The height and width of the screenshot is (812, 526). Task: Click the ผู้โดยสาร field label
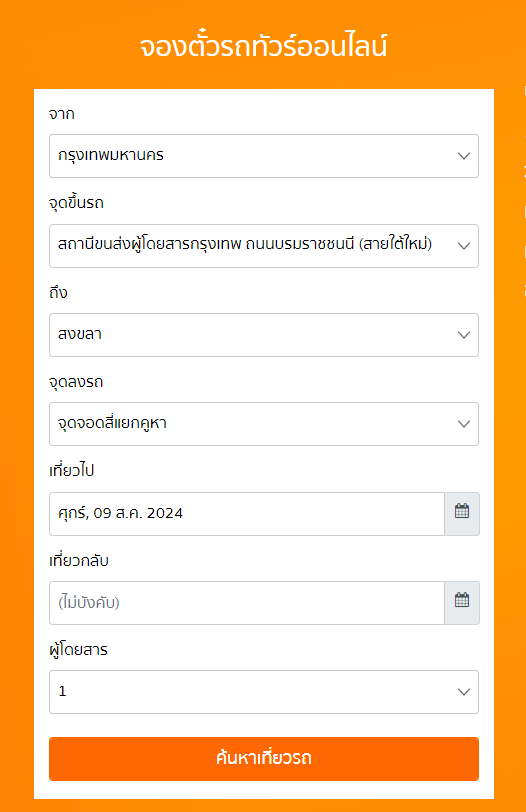tap(78, 649)
